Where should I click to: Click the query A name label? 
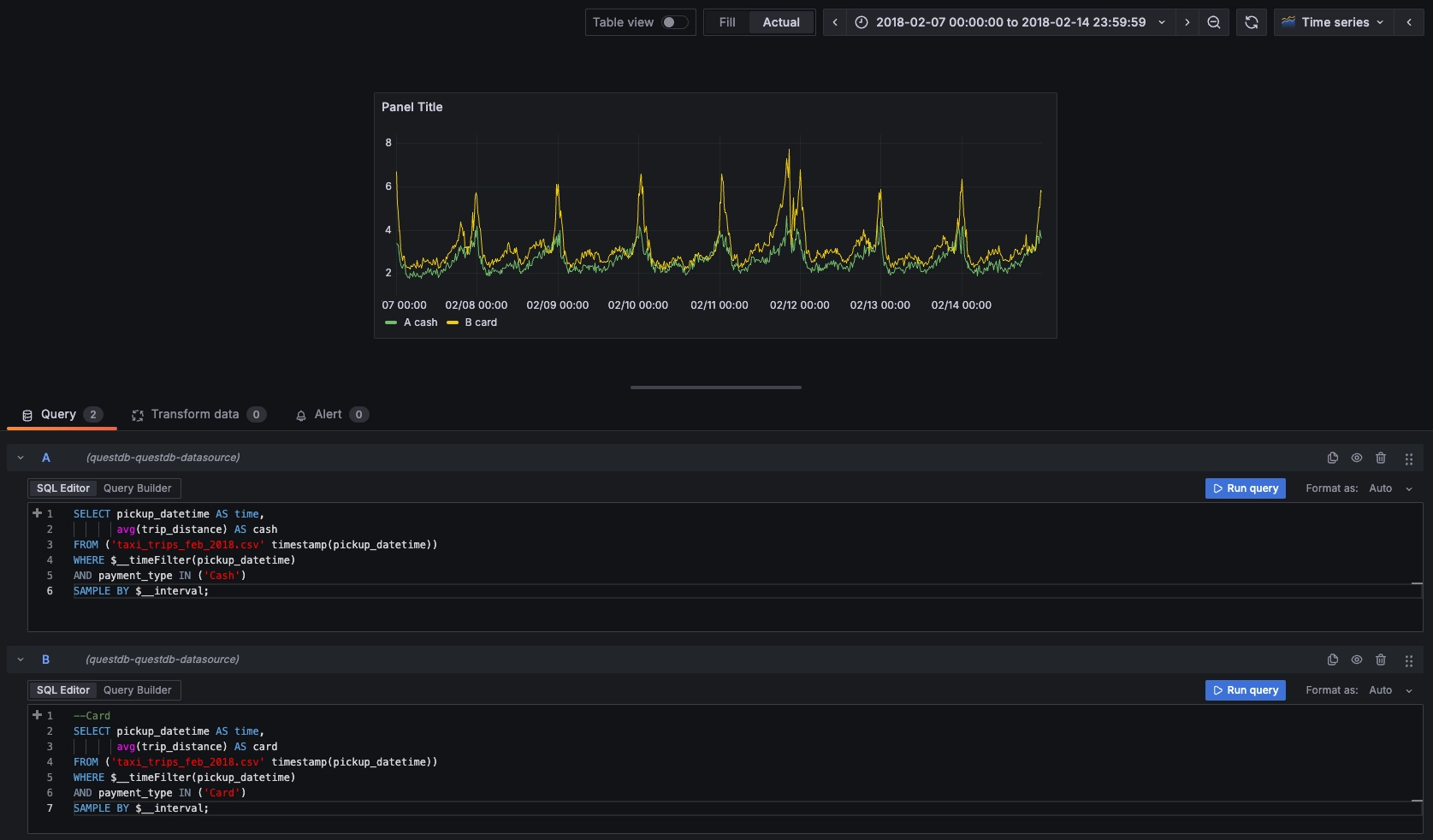[x=46, y=458]
